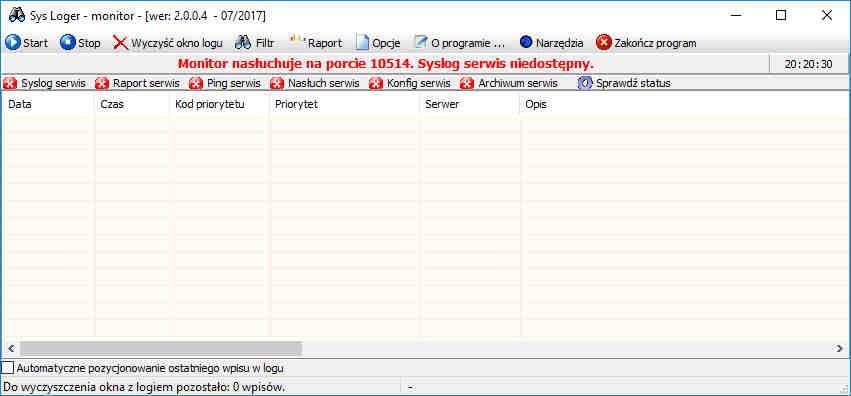Screen dimensions: 851x396
Task: Click the scrollbar right arrow
Action: pyautogui.click(x=840, y=348)
